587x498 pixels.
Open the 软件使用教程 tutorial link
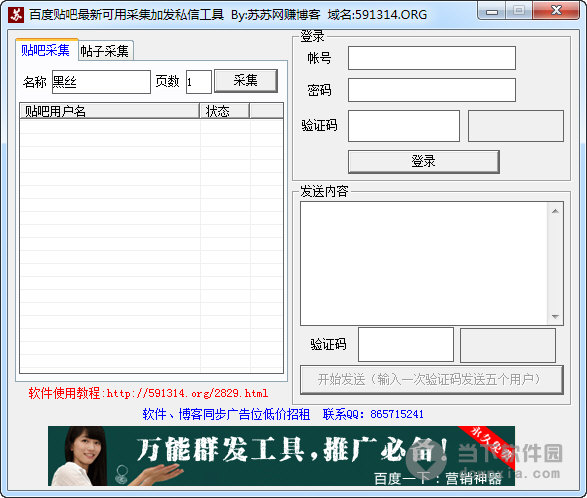(x=149, y=393)
